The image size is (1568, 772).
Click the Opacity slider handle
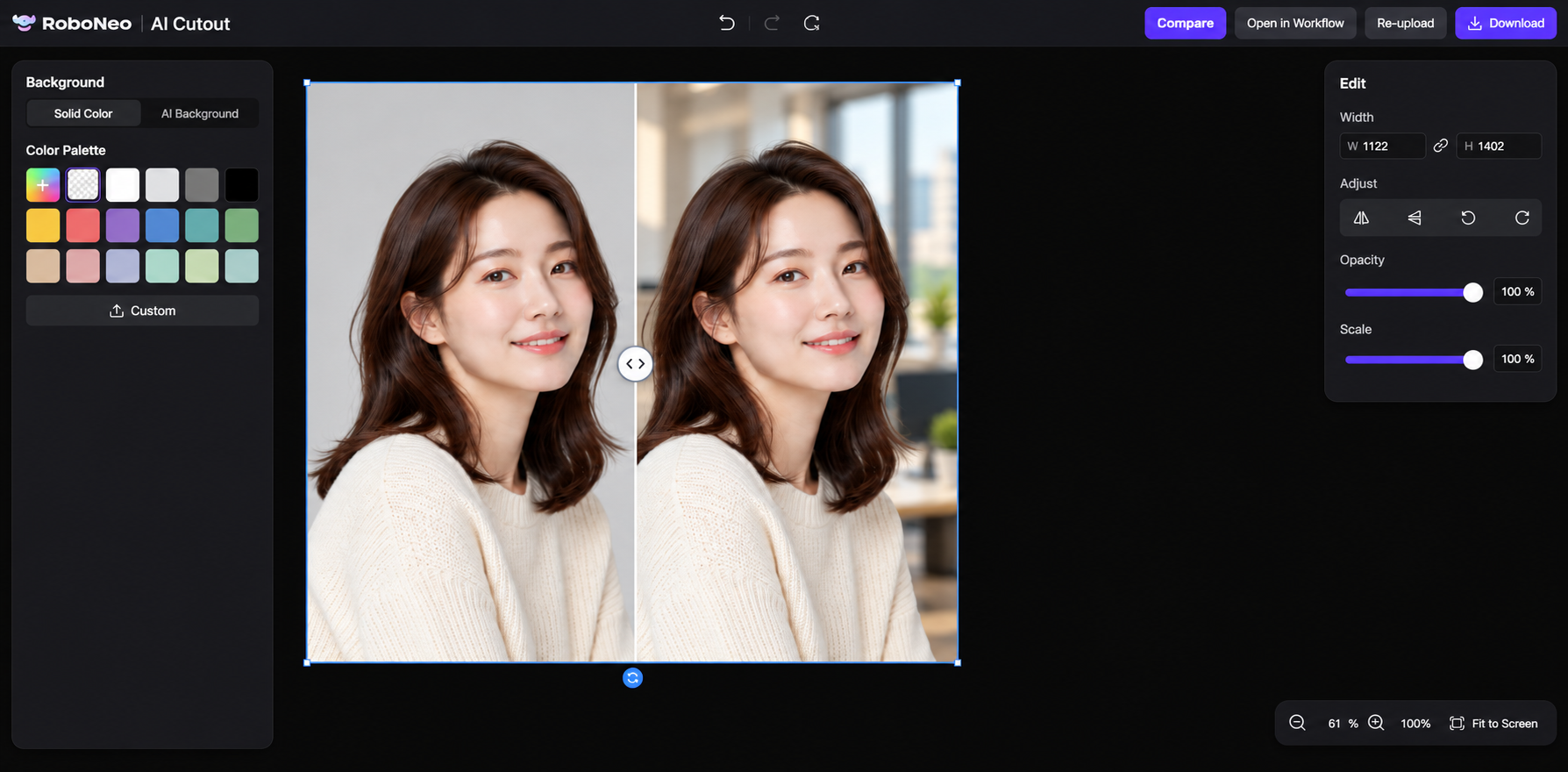(1473, 292)
